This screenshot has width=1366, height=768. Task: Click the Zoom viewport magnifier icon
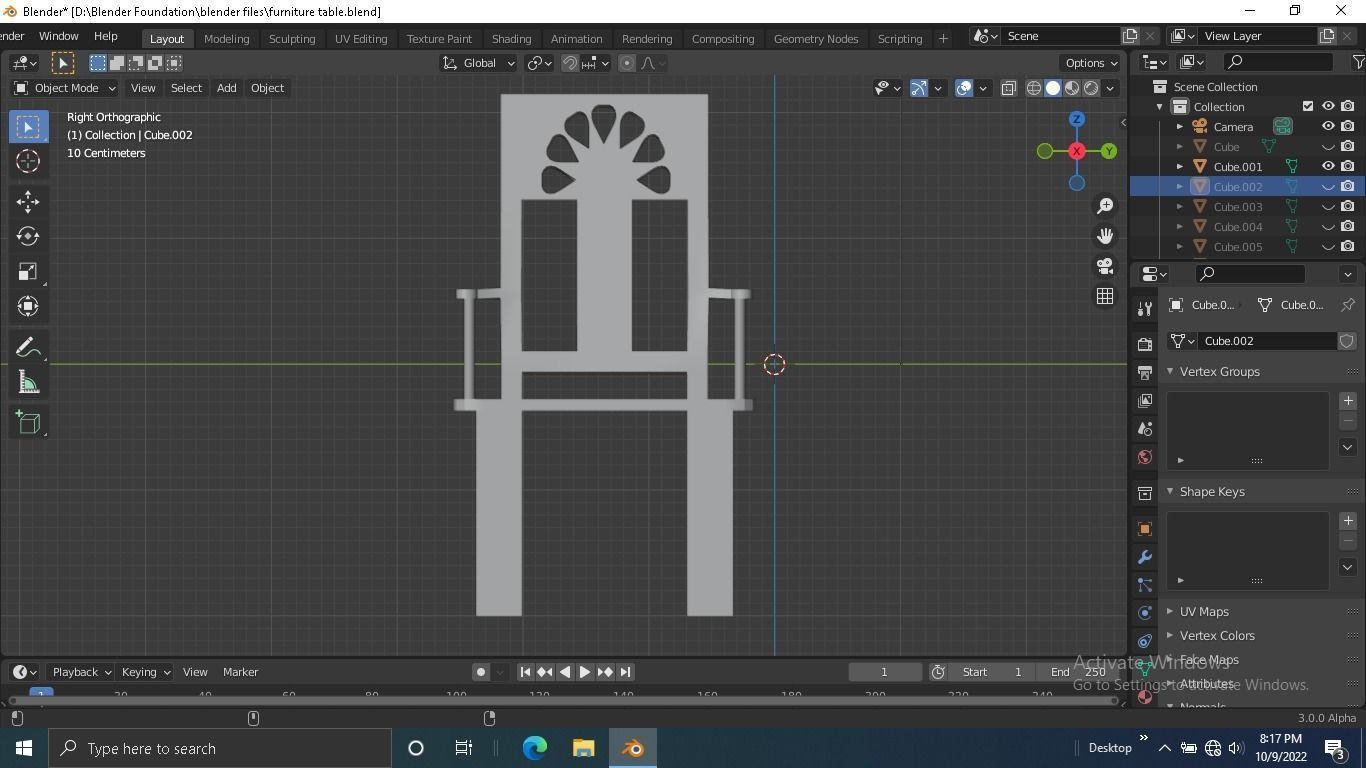point(1105,206)
